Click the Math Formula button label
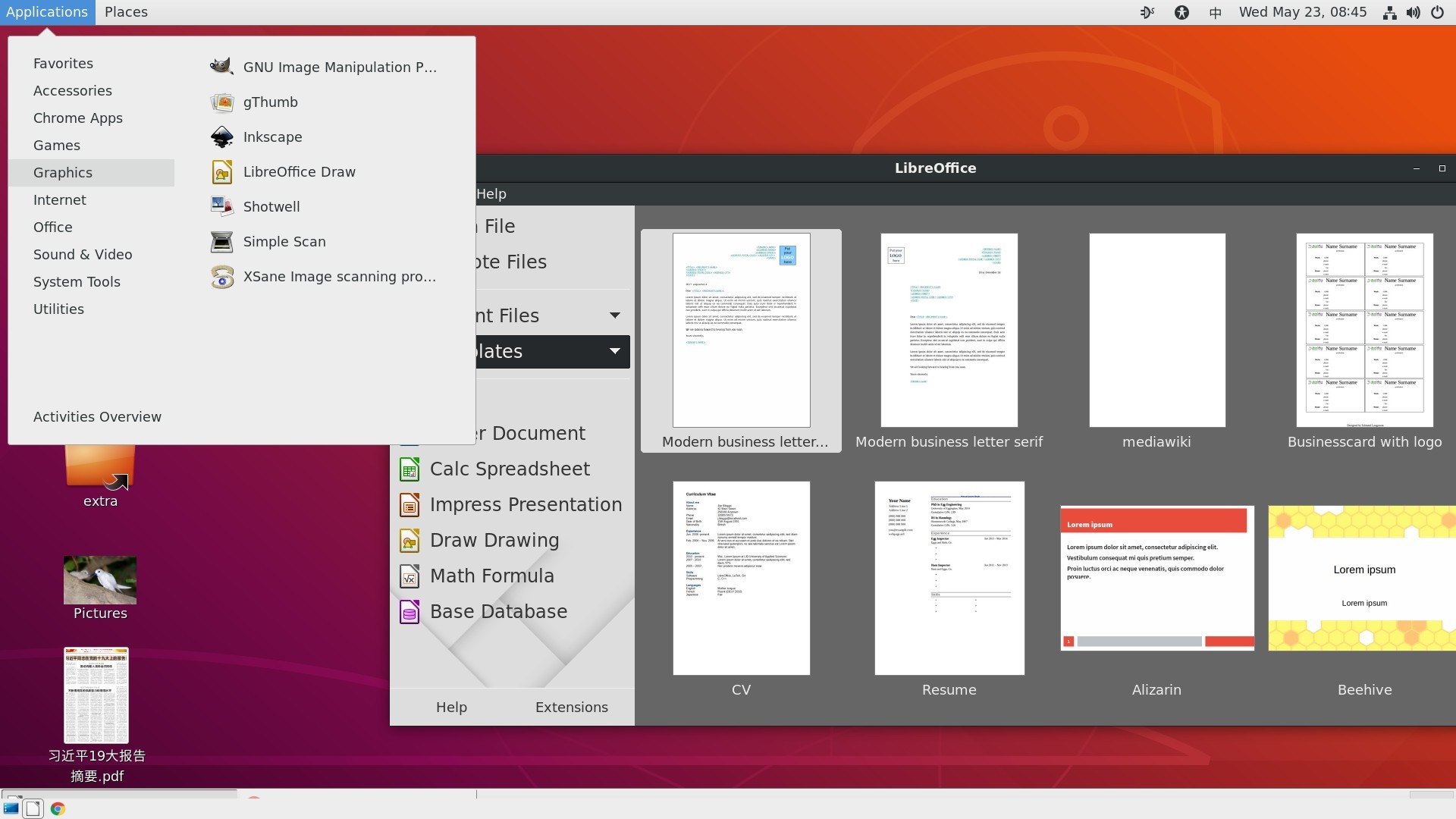Viewport: 1456px width, 819px height. tap(492, 576)
